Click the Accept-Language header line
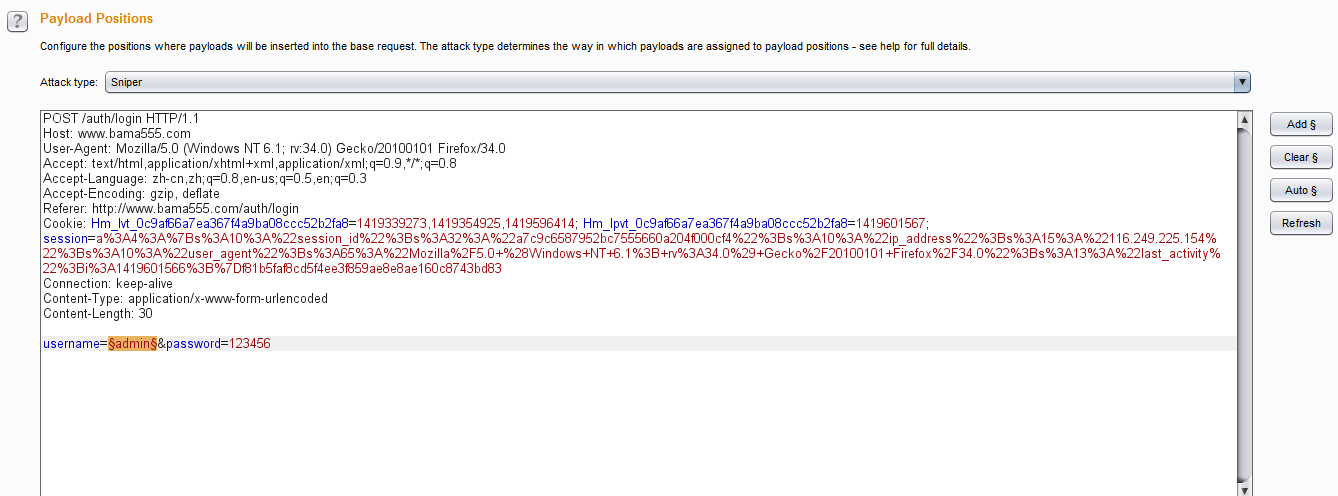Screen dimensions: 1338x496 coord(205,178)
